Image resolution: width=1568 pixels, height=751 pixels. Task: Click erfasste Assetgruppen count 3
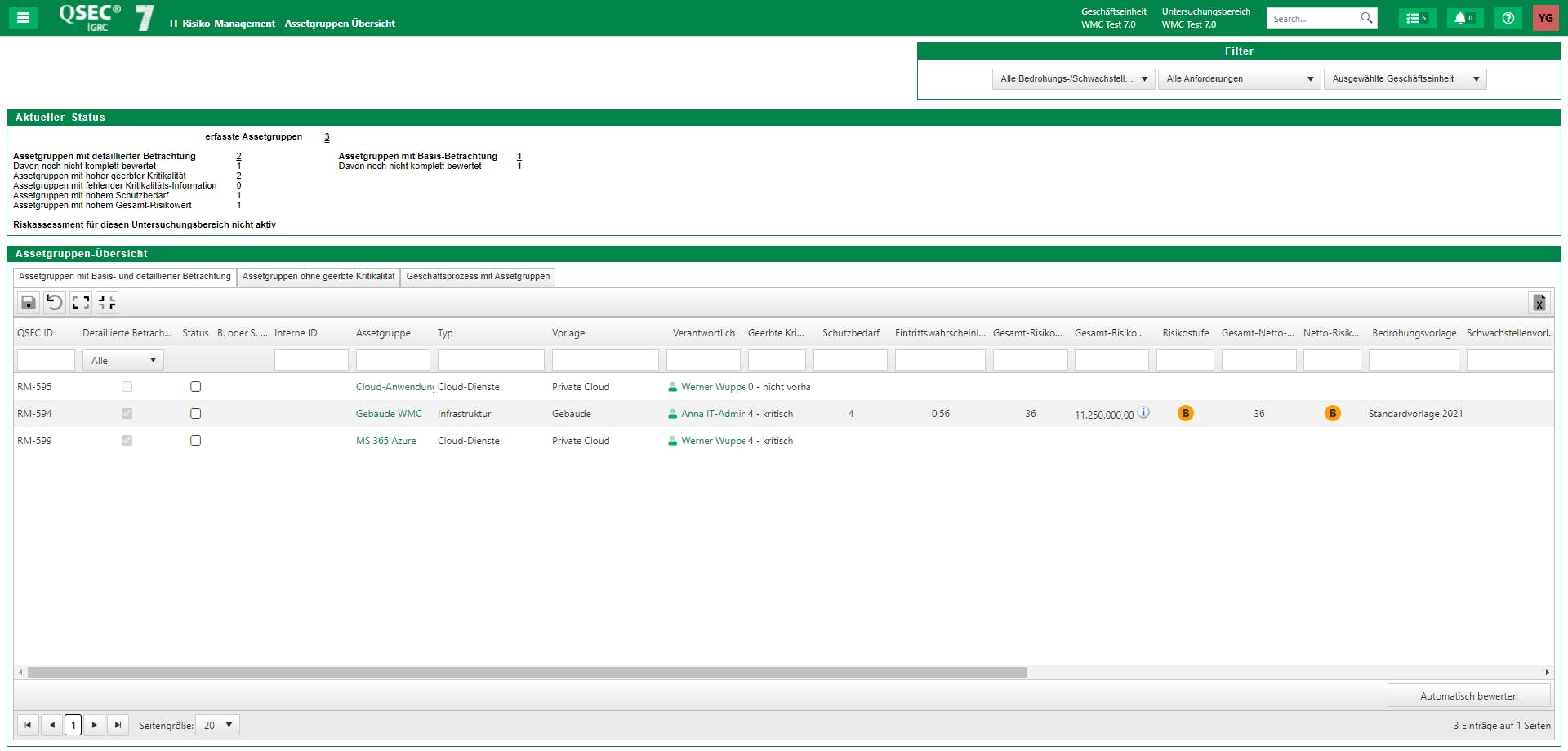tap(327, 137)
